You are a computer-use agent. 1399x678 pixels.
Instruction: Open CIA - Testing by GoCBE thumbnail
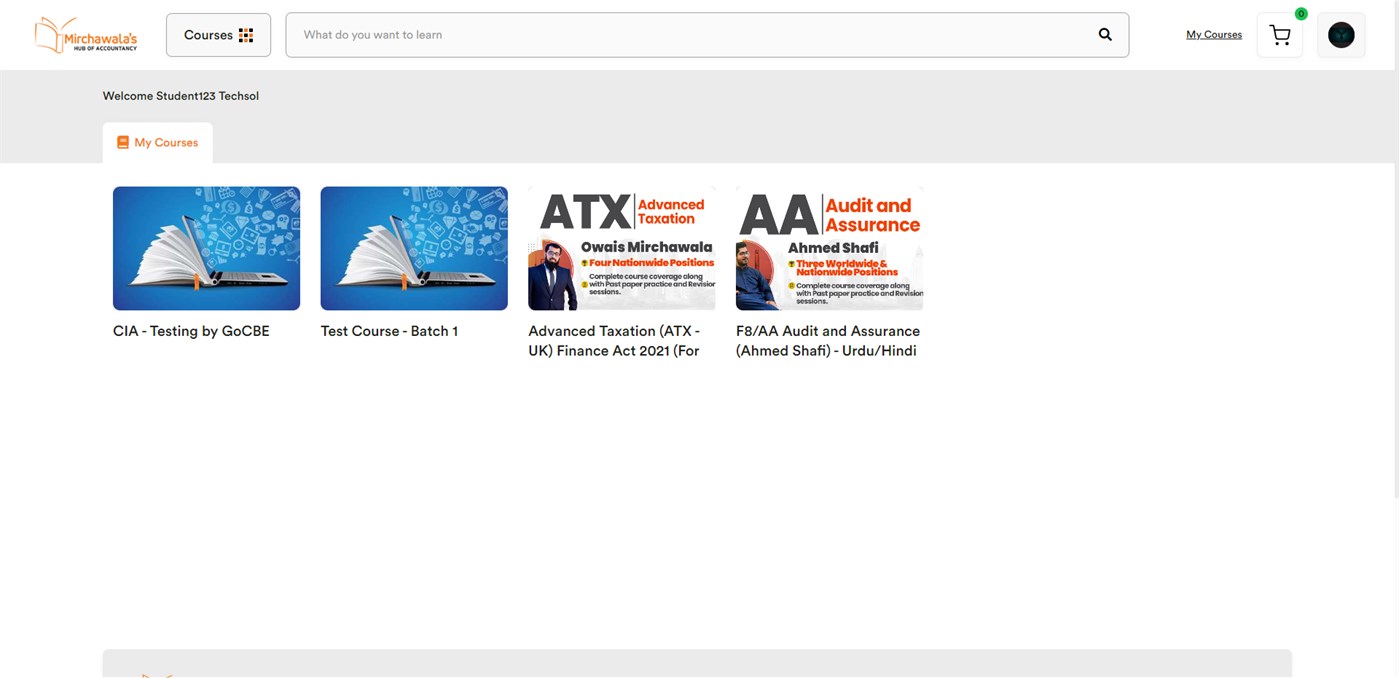(206, 248)
